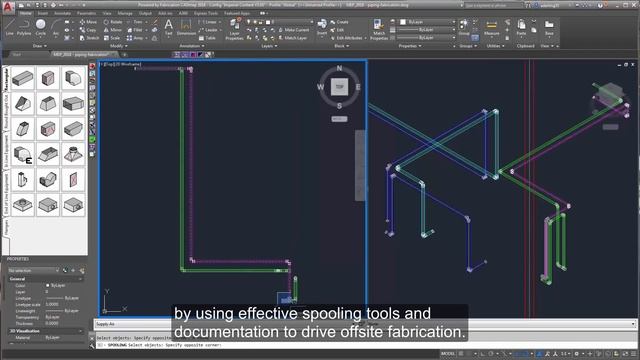Click Match Properties tool
This screenshot has height=360, width=640.
[x=379, y=29]
